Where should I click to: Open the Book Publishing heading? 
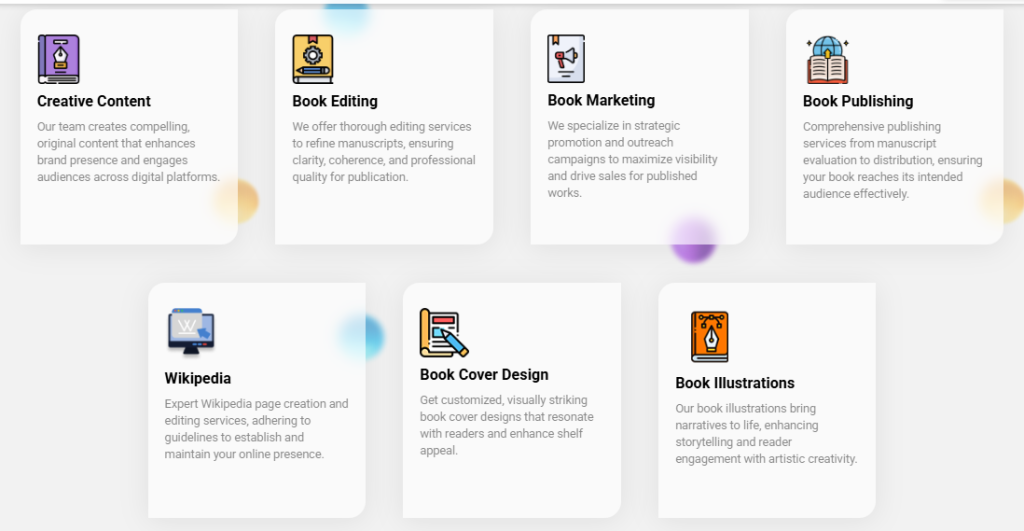tap(858, 101)
